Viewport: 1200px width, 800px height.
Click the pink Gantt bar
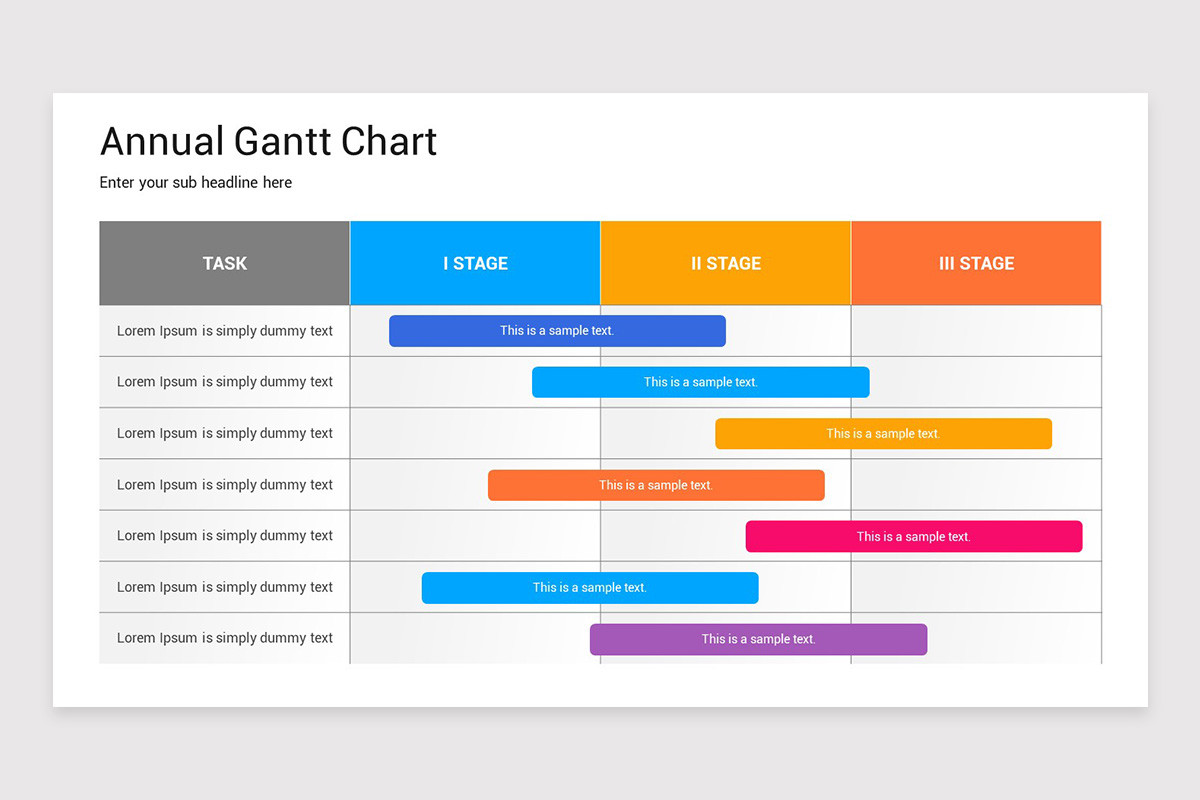[913, 536]
